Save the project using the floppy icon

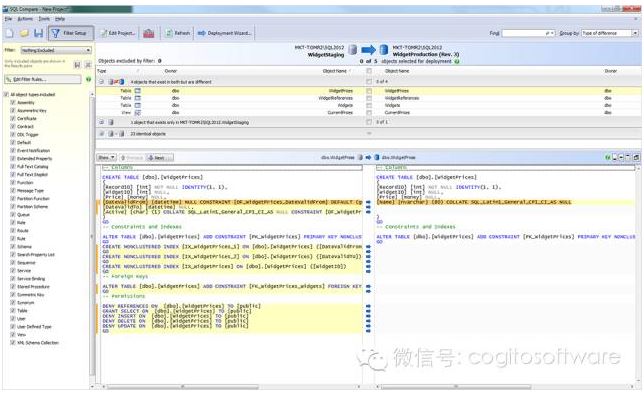point(39,33)
